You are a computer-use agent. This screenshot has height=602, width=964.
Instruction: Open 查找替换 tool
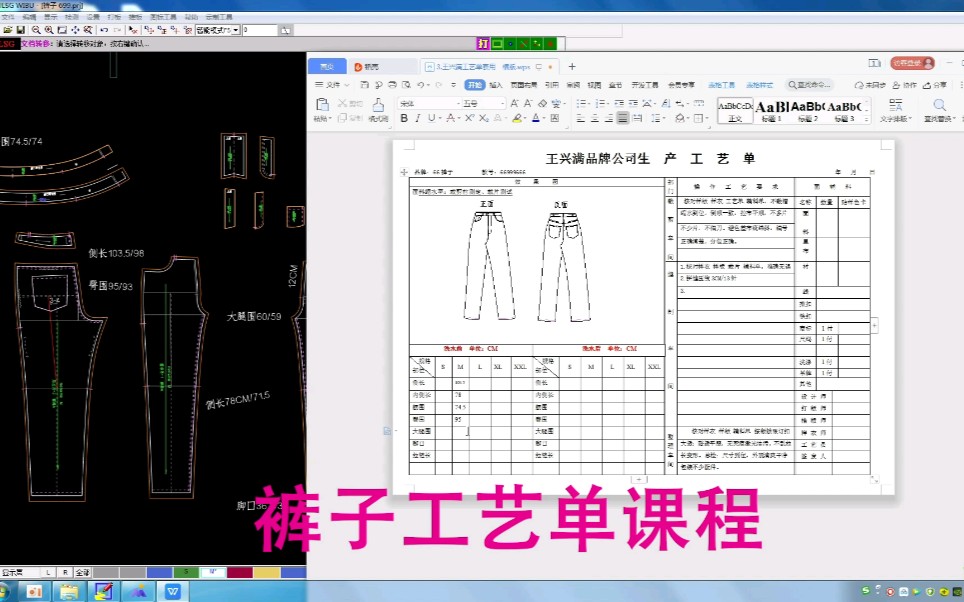pyautogui.click(x=939, y=111)
